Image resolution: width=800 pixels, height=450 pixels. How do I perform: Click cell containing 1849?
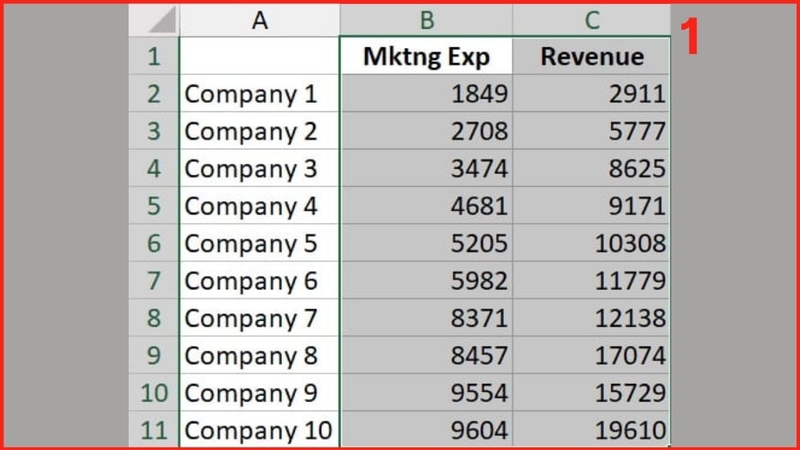tap(427, 93)
